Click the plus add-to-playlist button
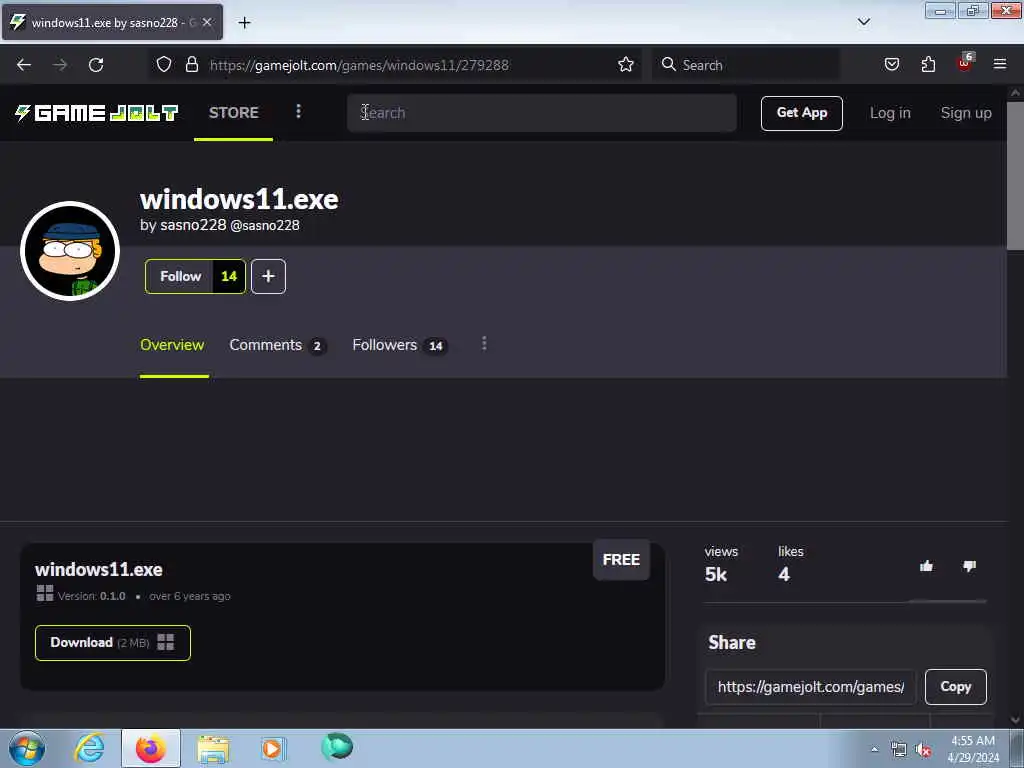This screenshot has height=768, width=1024. (268, 276)
